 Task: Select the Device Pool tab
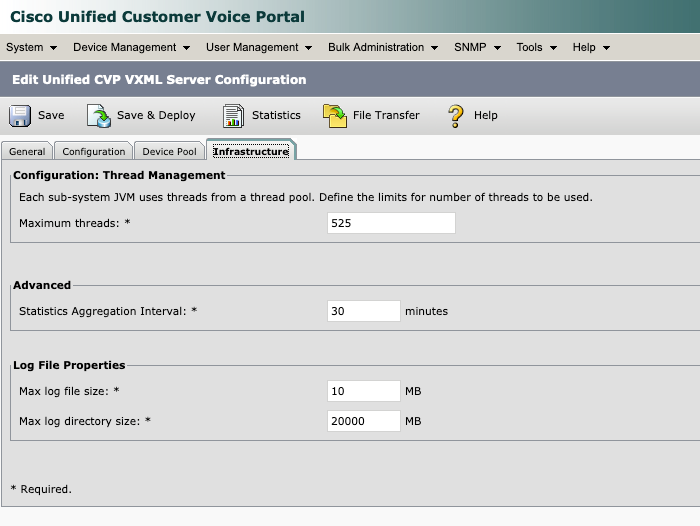coord(170,152)
